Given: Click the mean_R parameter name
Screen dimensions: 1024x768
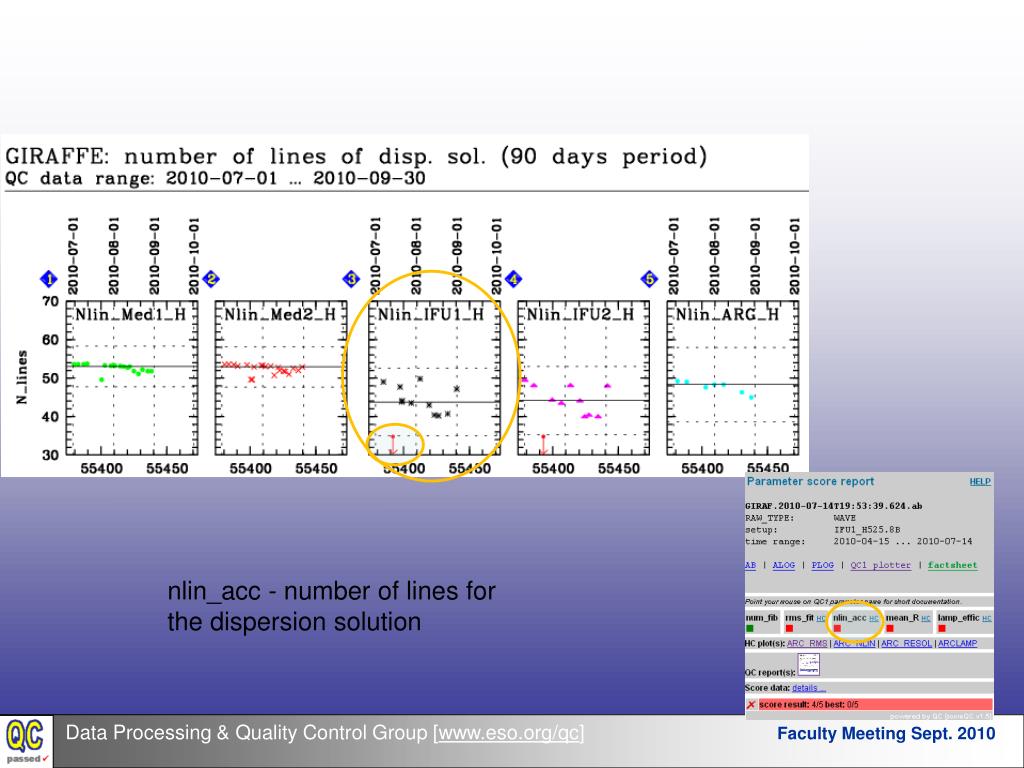Looking at the screenshot, I should [903, 618].
